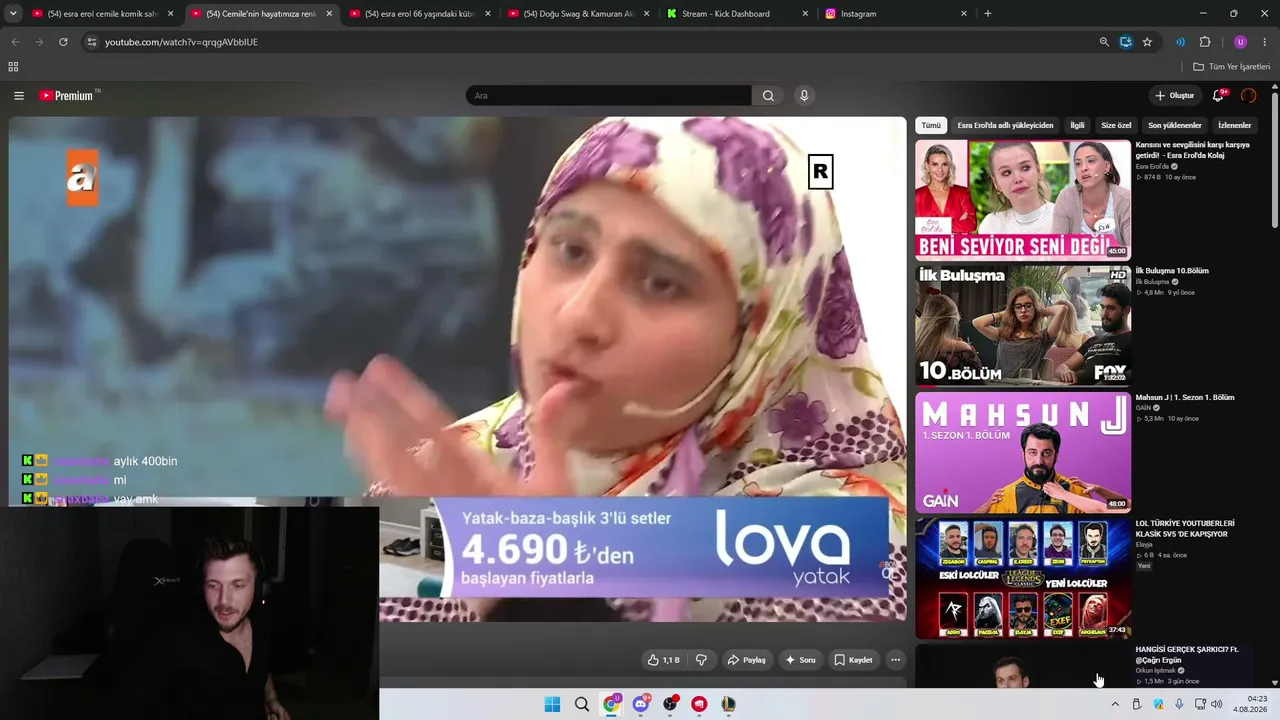Screen dimensions: 1280x720
Task: Focus the YouTube 'Ara' search field
Action: pyautogui.click(x=608, y=96)
